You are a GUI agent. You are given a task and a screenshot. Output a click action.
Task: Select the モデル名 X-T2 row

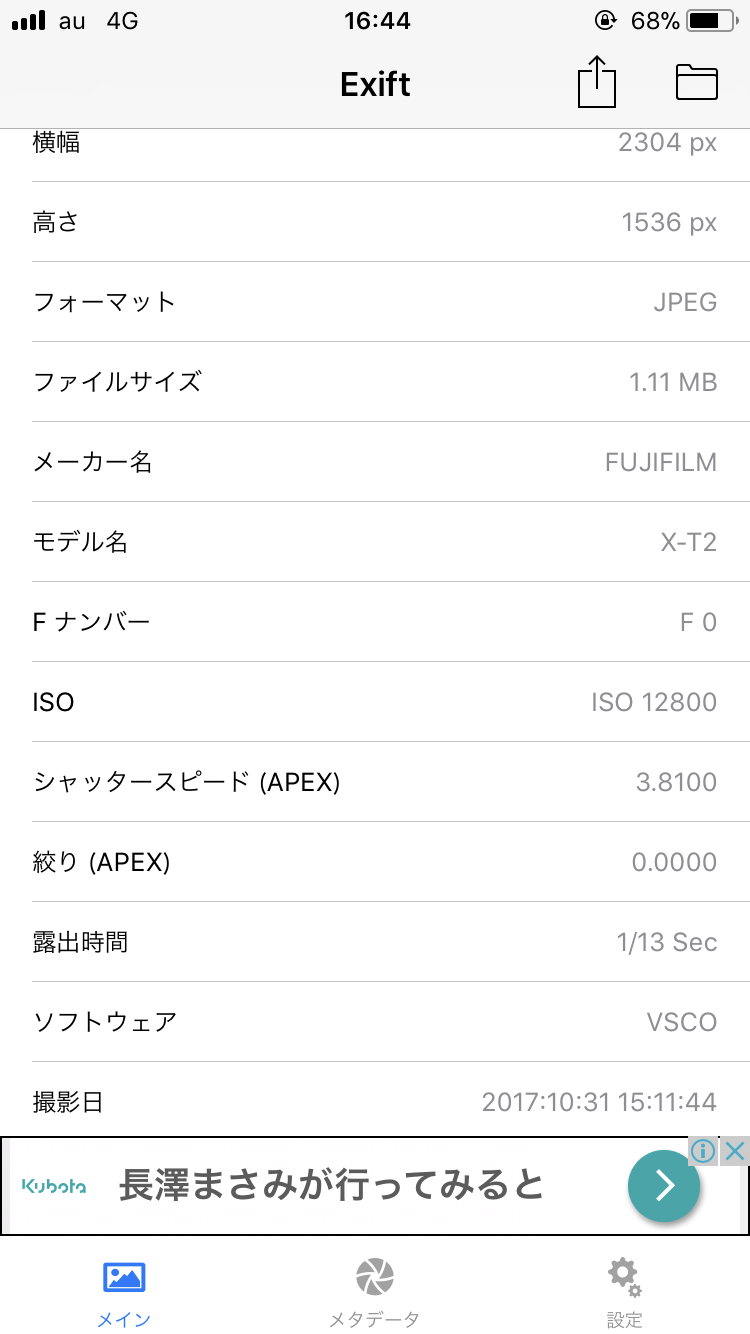point(375,542)
